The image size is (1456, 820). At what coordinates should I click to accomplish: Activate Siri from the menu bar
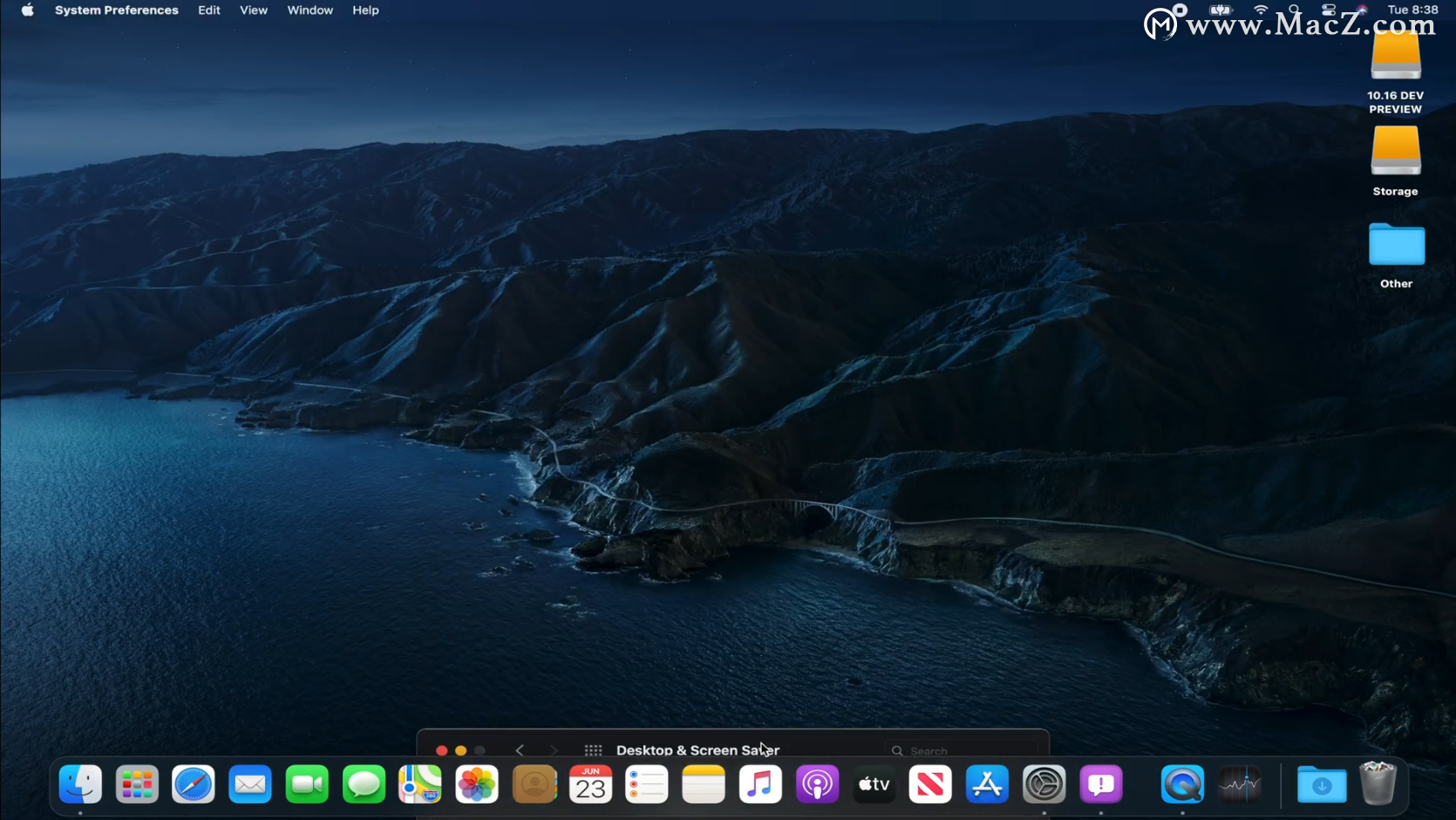point(1362,10)
